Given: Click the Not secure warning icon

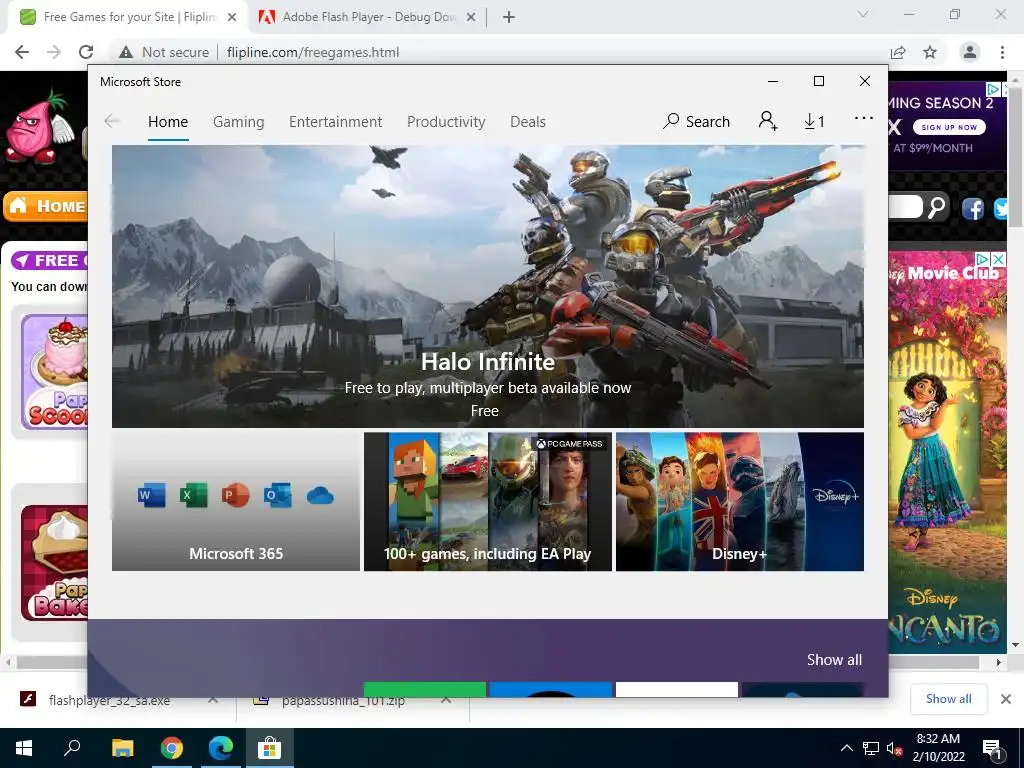Looking at the screenshot, I should (x=126, y=52).
